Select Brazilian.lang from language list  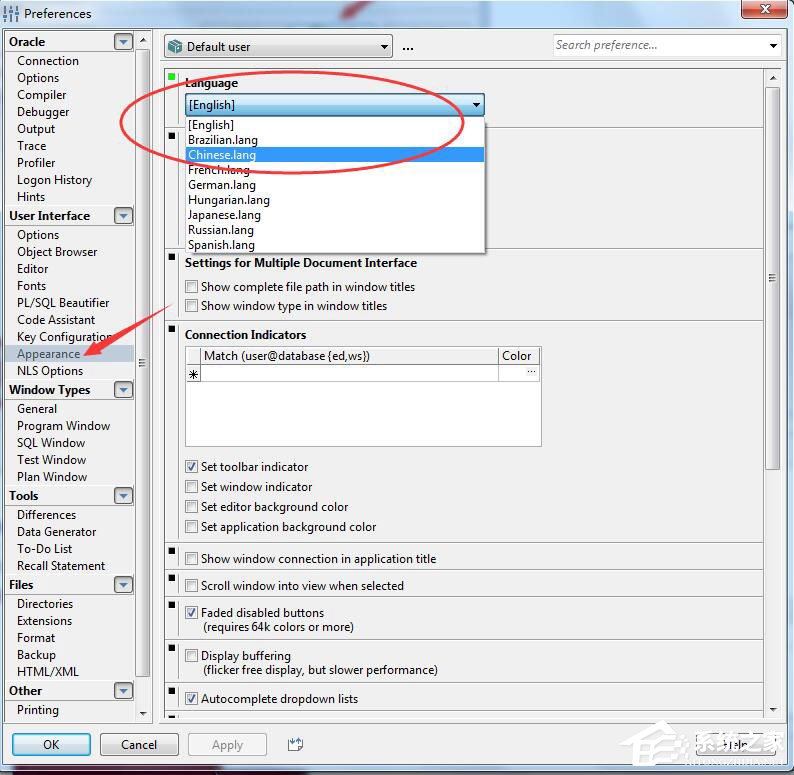(x=335, y=140)
